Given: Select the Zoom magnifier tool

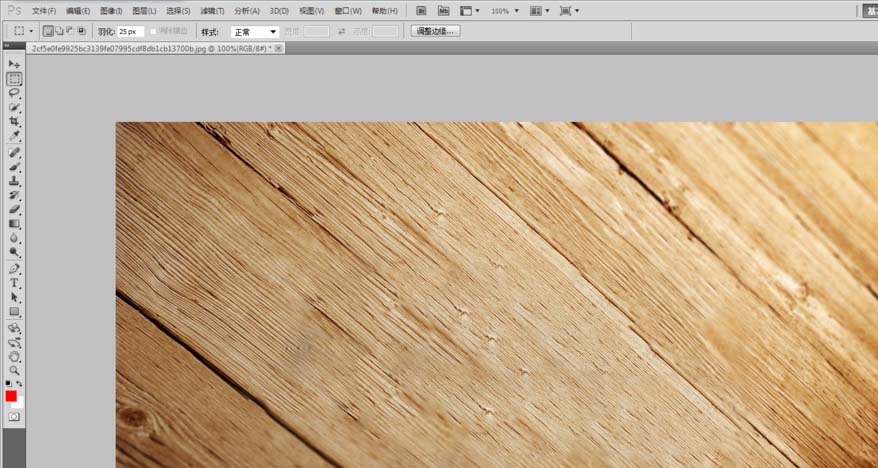Looking at the screenshot, I should click(x=14, y=369).
